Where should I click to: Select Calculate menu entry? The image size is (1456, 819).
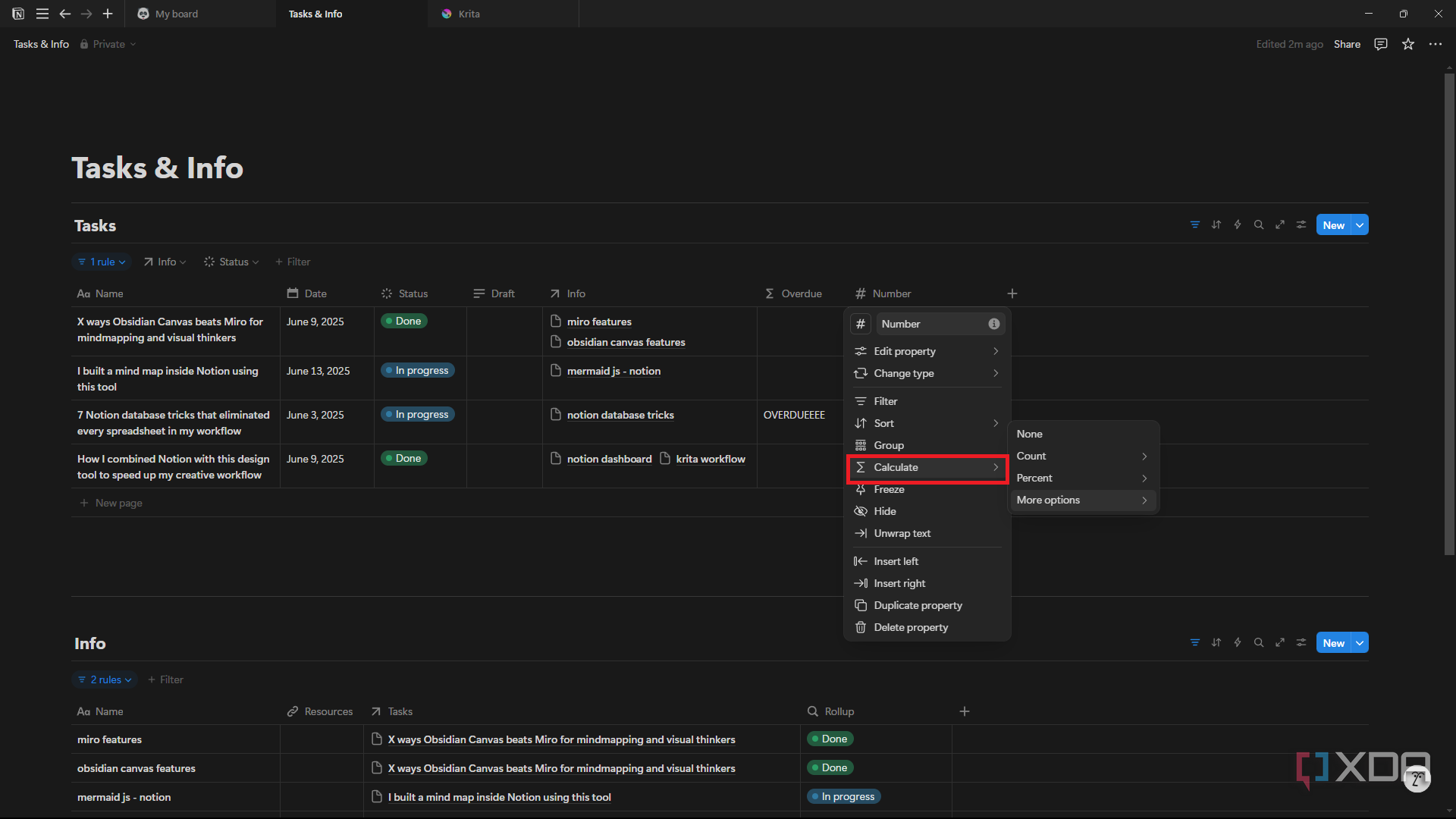click(927, 468)
